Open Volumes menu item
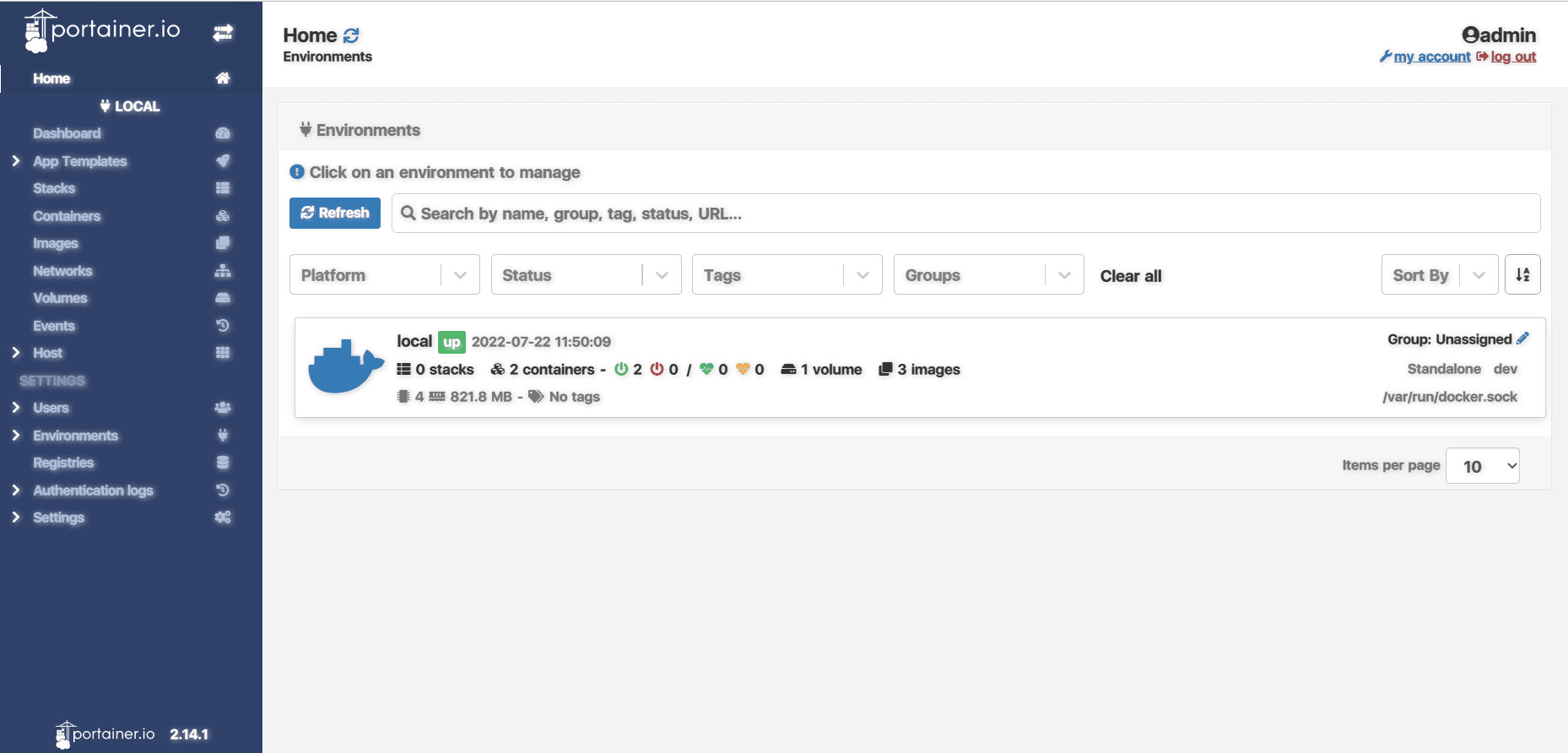The width and height of the screenshot is (1568, 753). point(60,298)
